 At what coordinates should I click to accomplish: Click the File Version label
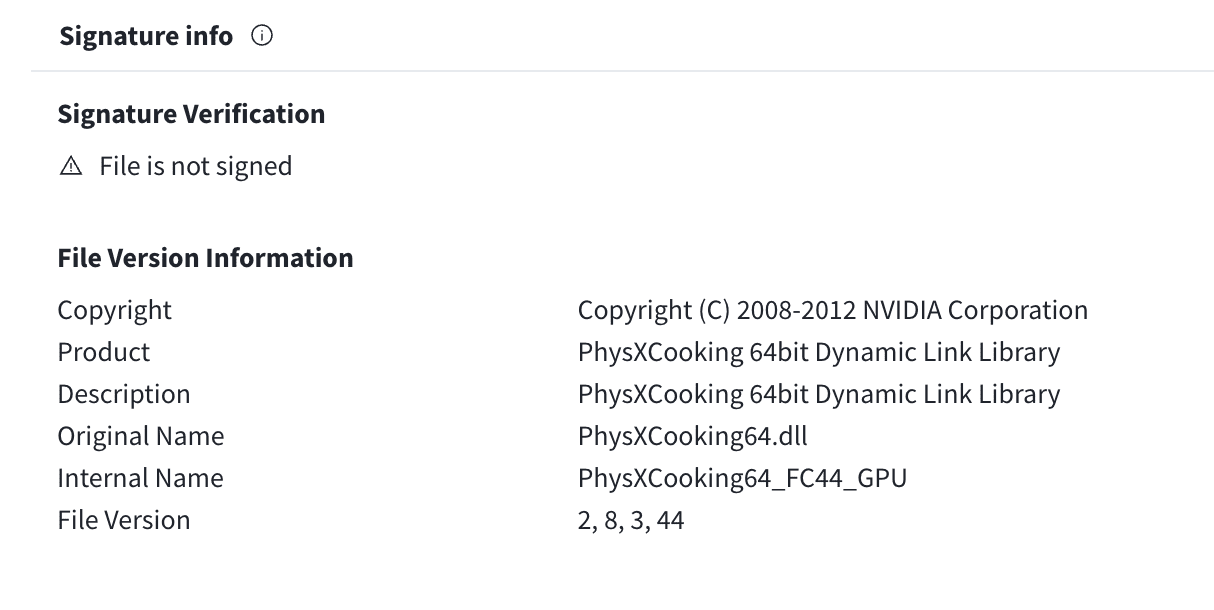pyautogui.click(x=124, y=520)
